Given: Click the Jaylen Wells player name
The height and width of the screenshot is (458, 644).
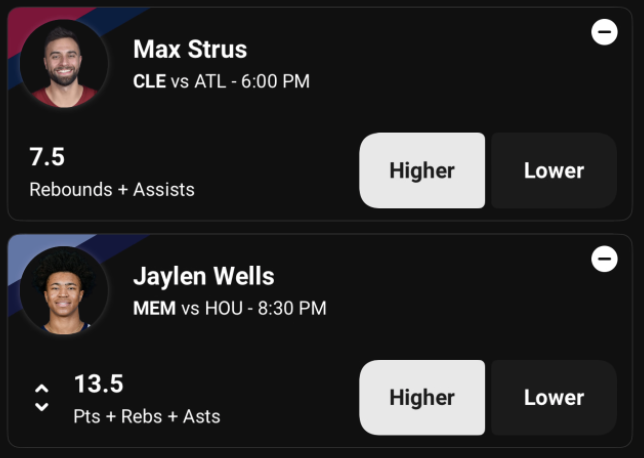Looking at the screenshot, I should pyautogui.click(x=204, y=276).
